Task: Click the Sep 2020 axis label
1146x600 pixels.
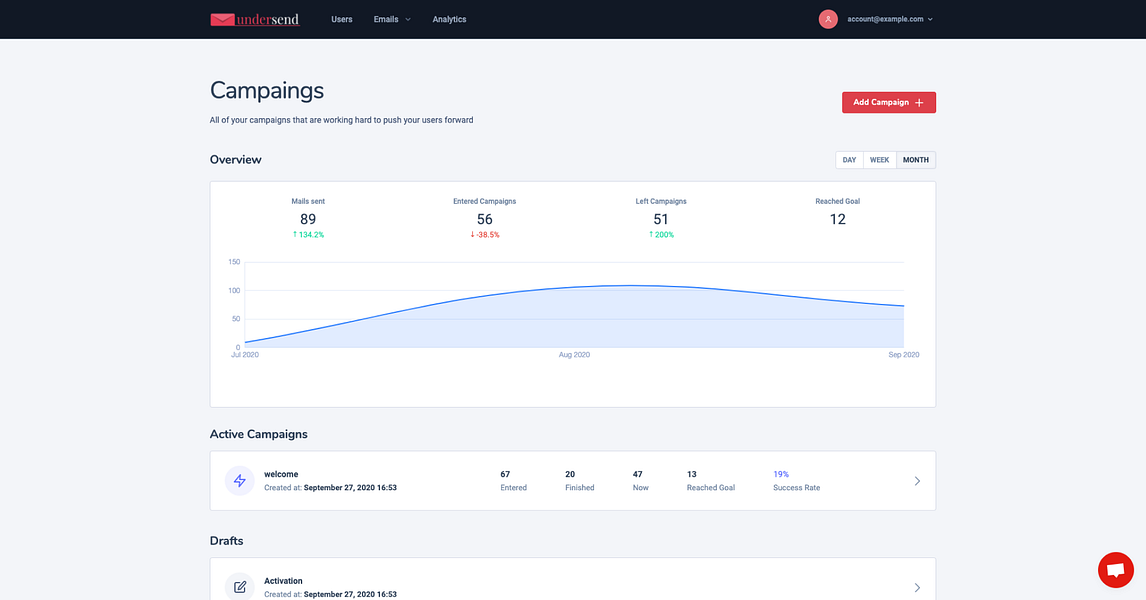Action: click(x=904, y=354)
